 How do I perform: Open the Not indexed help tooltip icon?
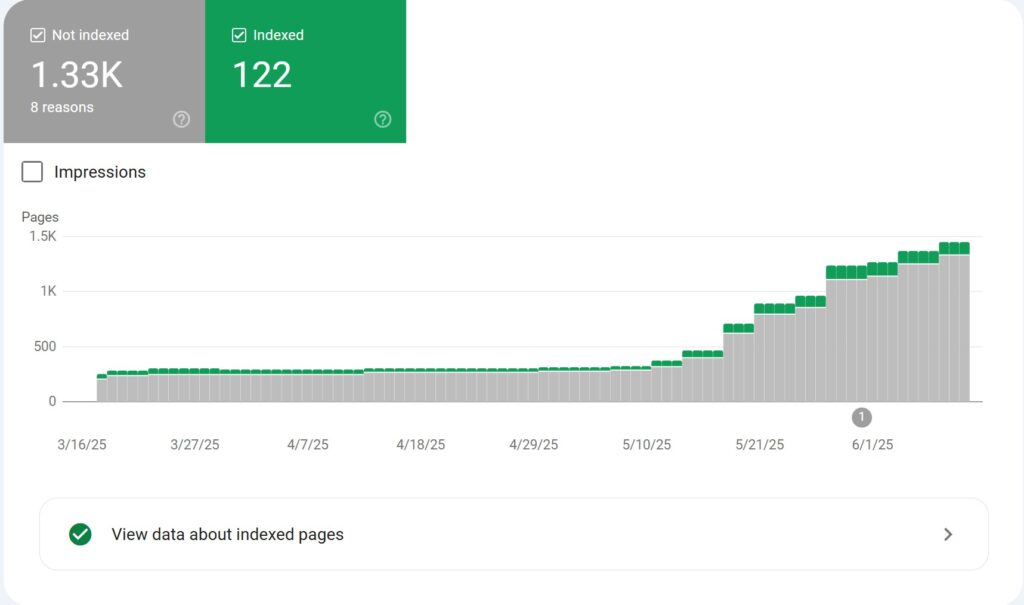[x=182, y=119]
